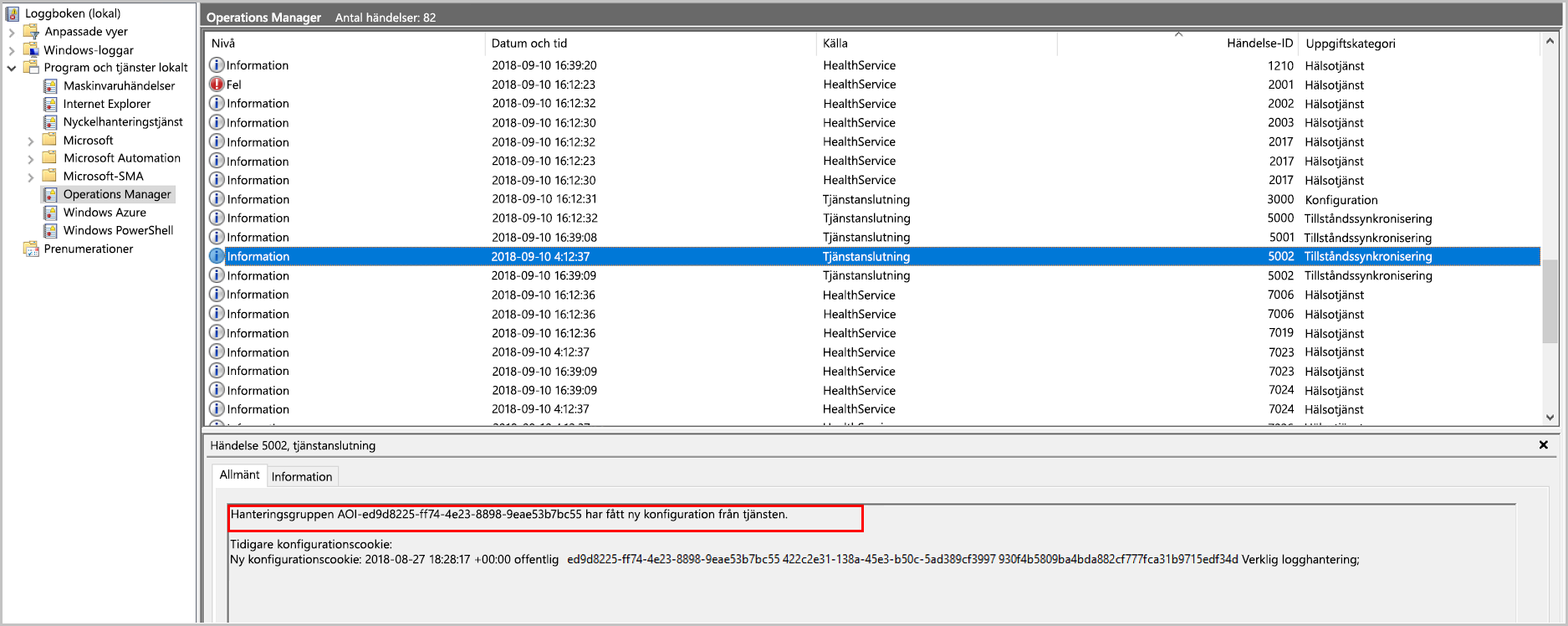Switch to the Information details tab
The image size is (1568, 626).
coord(302,476)
